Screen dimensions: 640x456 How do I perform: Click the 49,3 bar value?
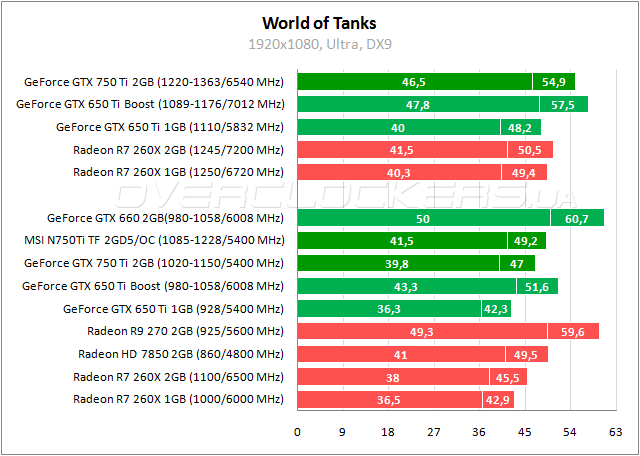click(x=421, y=332)
